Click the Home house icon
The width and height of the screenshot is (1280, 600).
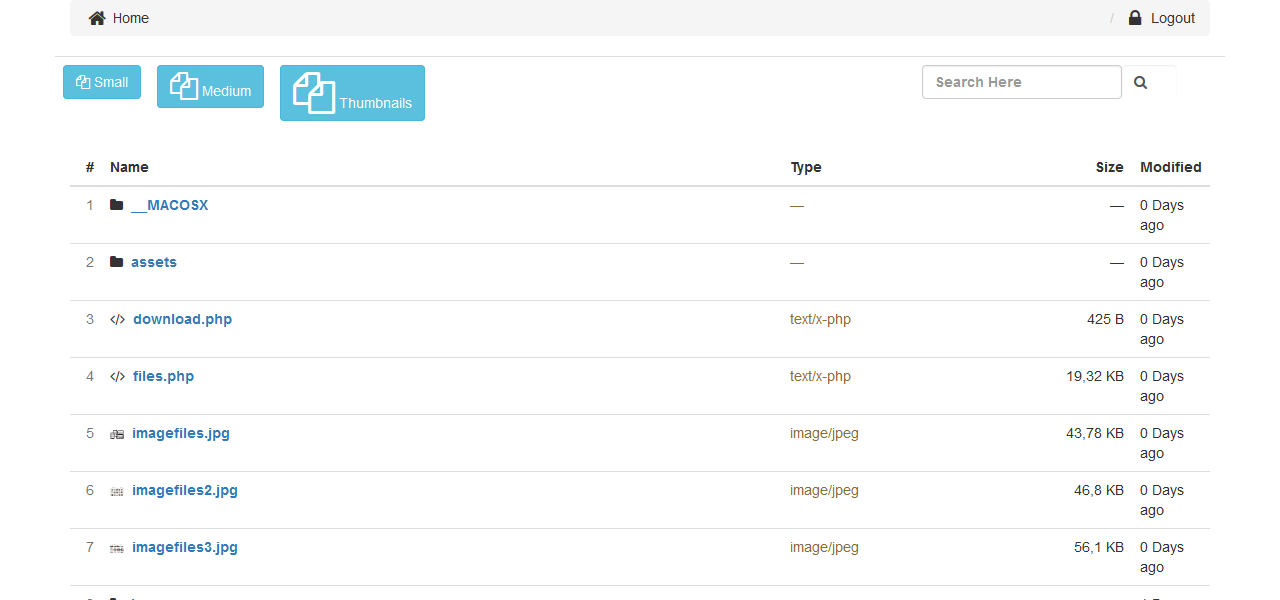pos(97,18)
